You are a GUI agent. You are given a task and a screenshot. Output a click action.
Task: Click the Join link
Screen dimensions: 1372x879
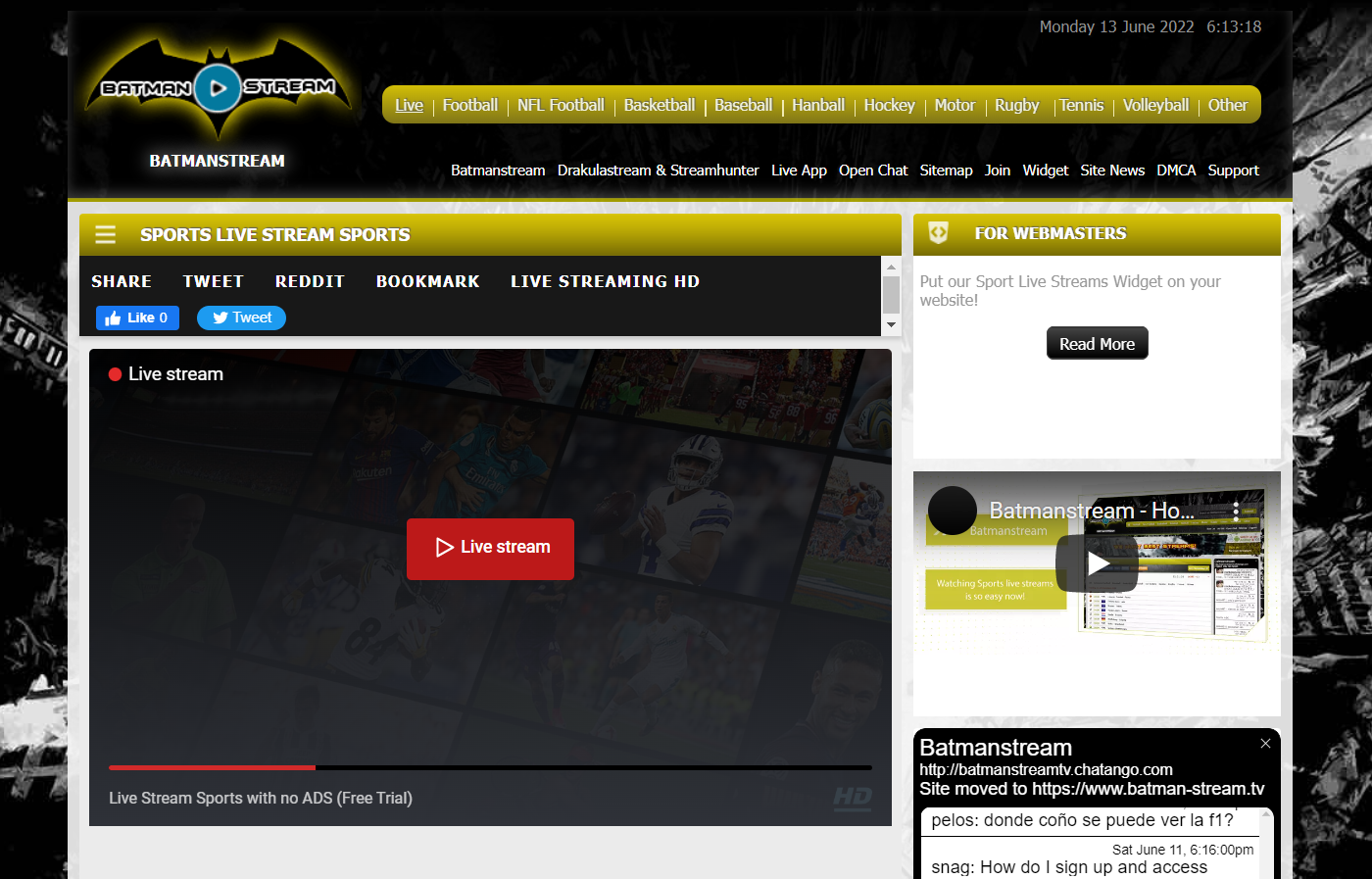(998, 171)
